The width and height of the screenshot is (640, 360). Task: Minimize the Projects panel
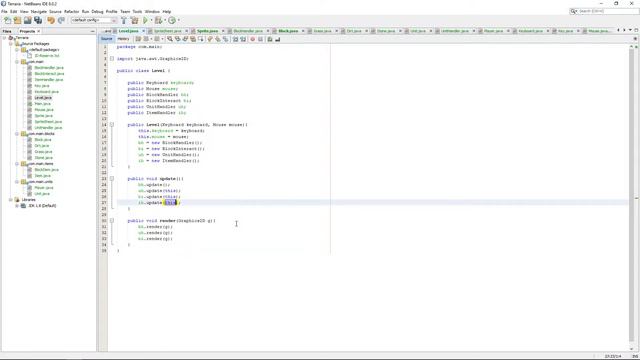(93, 31)
